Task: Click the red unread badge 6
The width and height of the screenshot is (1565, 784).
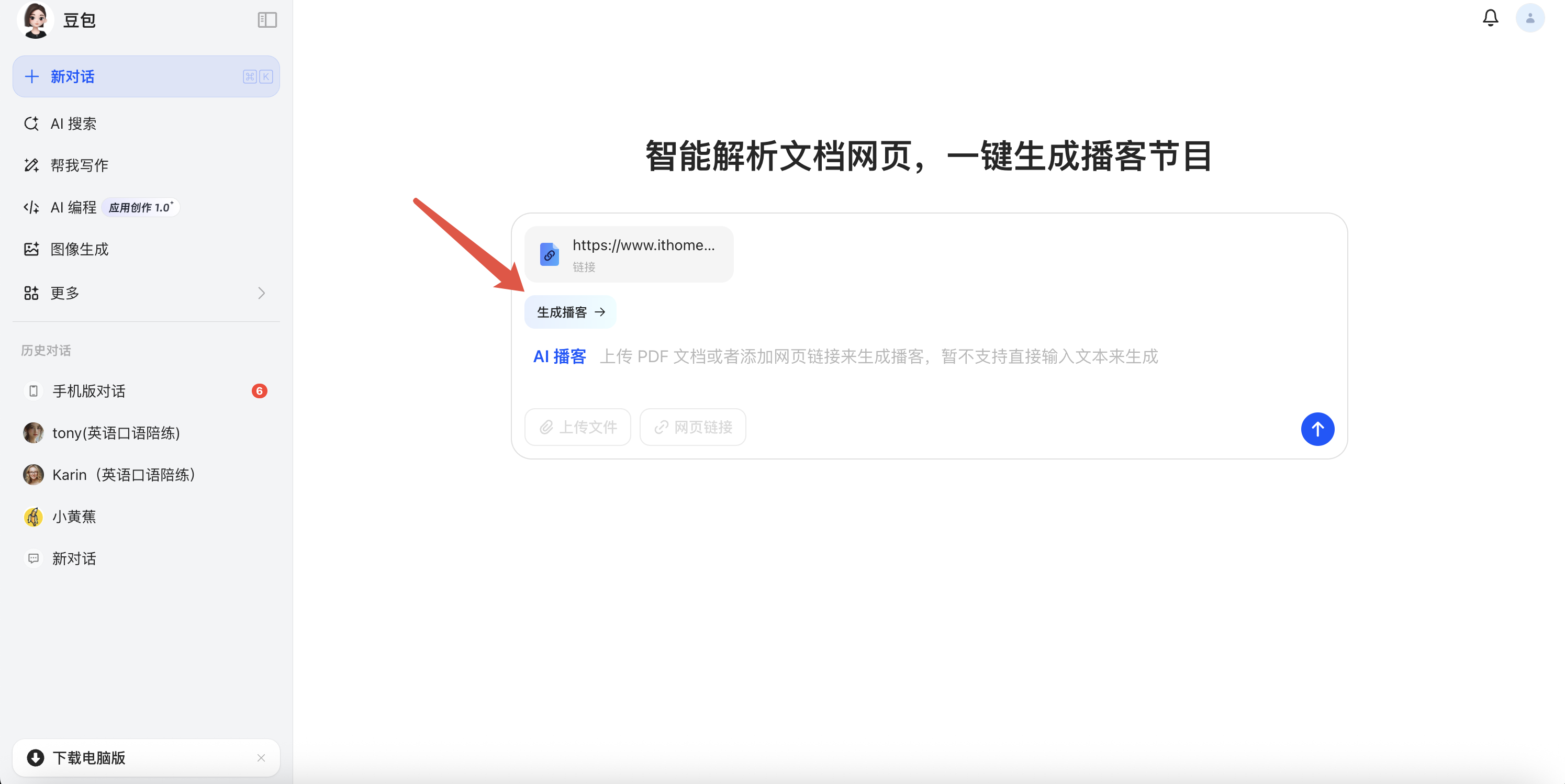Action: coord(260,391)
